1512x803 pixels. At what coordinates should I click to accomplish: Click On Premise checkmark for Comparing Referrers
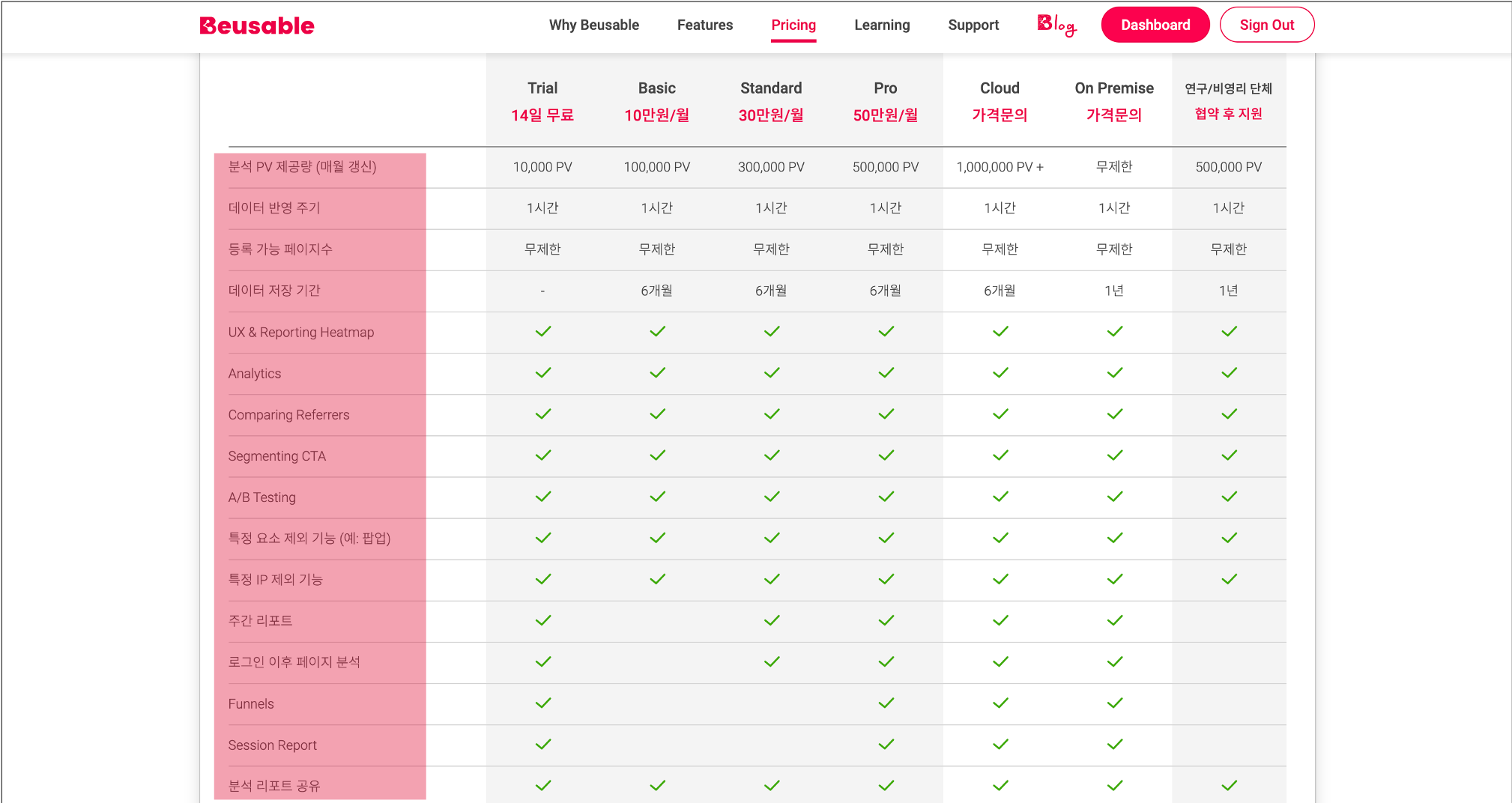[x=1115, y=413]
